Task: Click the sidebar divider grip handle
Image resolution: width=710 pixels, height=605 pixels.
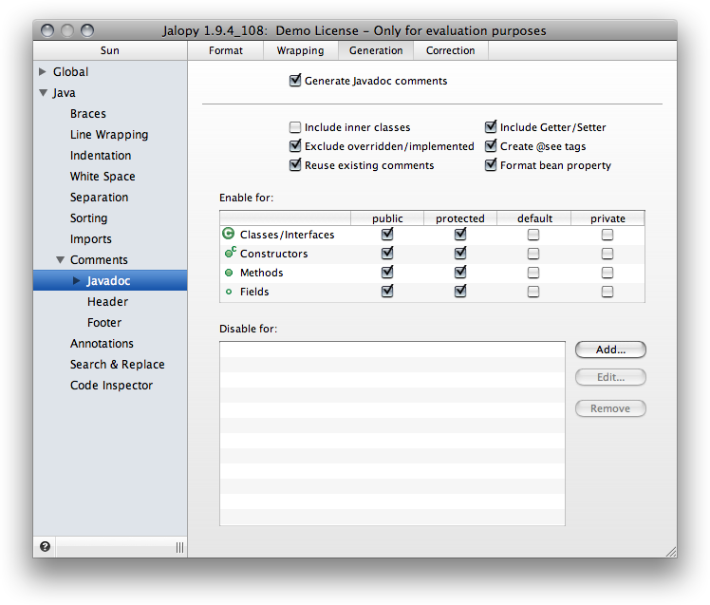Action: (180, 547)
